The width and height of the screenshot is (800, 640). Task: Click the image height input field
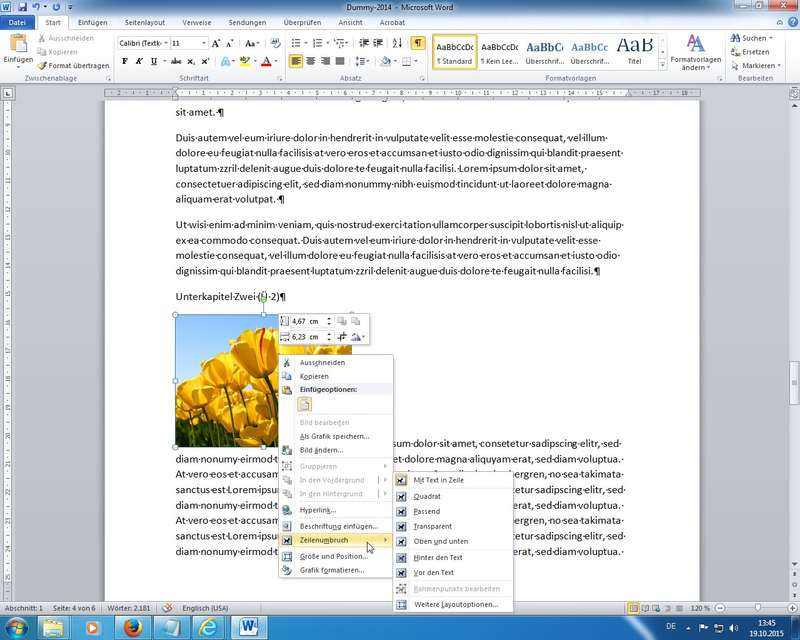click(x=306, y=321)
